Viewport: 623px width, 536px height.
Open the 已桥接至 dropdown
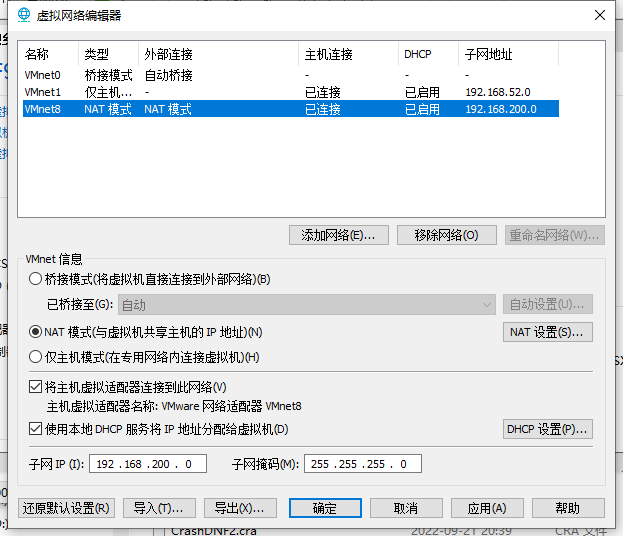coord(307,305)
